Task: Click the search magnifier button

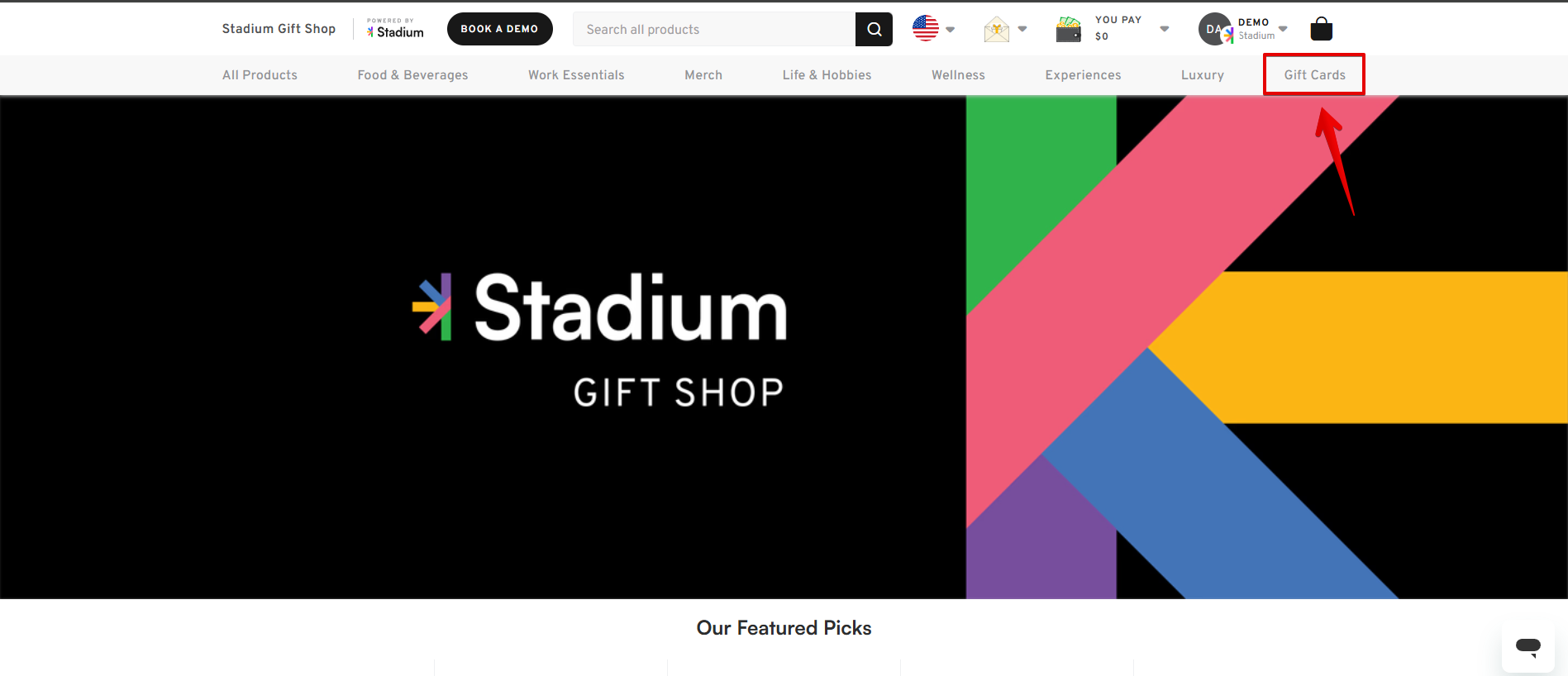Action: coord(874,30)
